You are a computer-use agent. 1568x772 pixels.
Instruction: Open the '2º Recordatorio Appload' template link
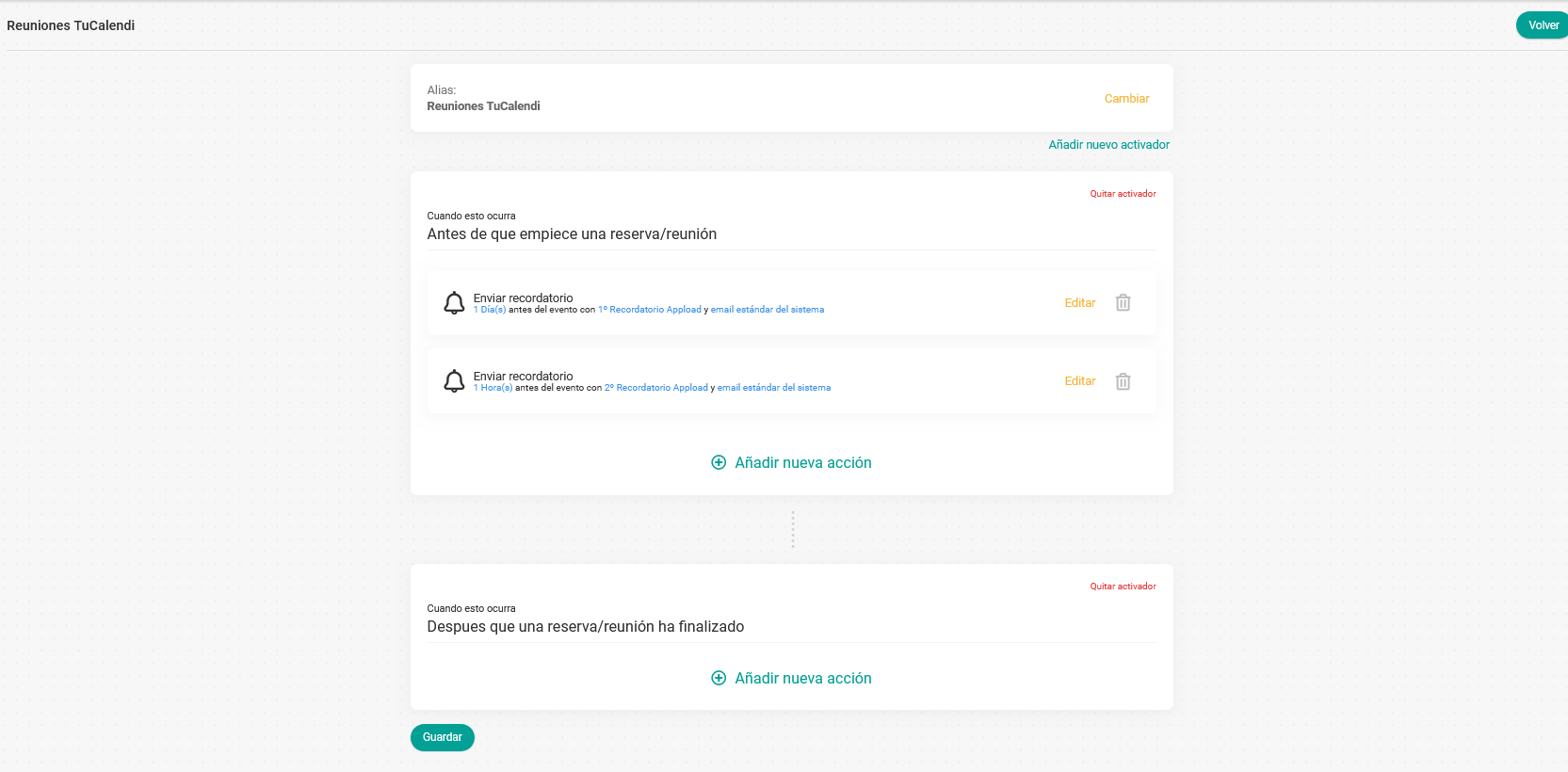[x=656, y=388]
